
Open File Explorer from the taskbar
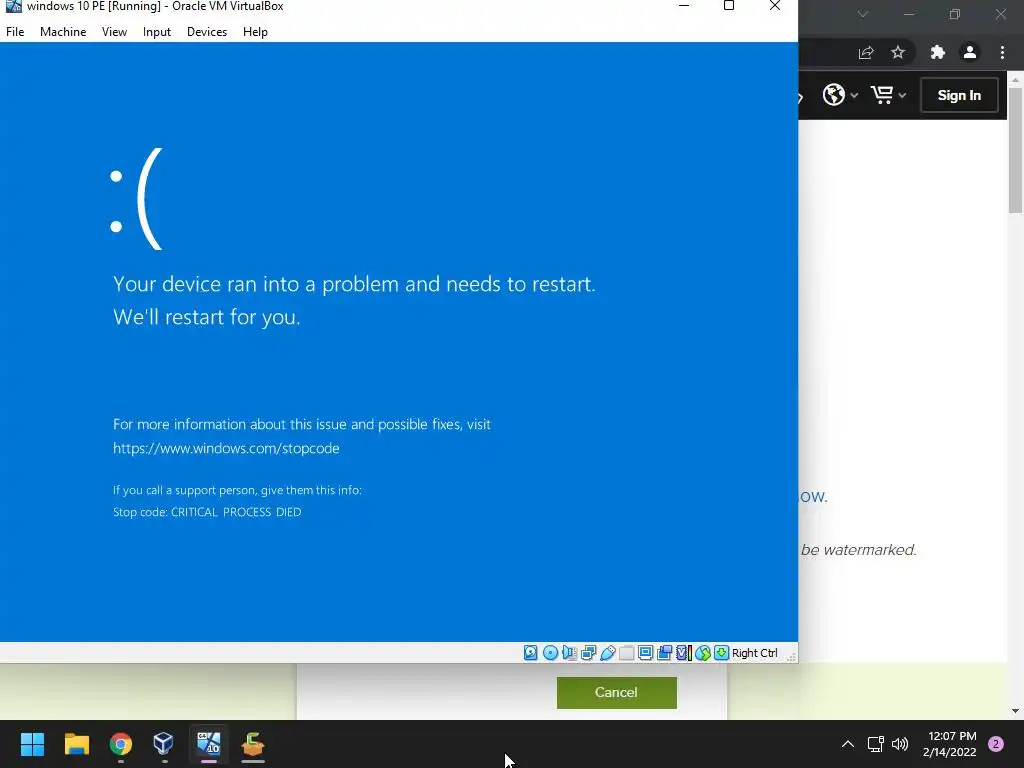(76, 744)
